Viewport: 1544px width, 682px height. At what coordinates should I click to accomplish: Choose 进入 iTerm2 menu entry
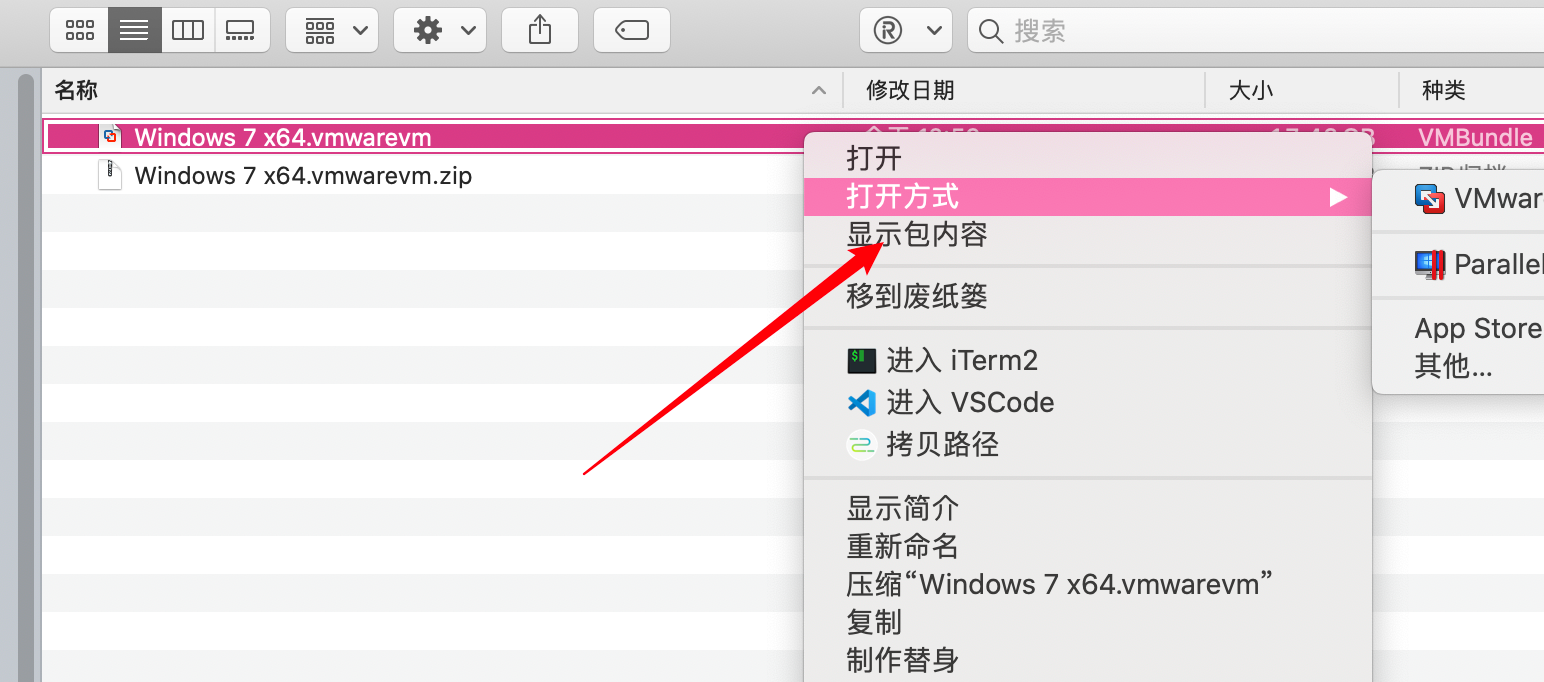click(x=1088, y=360)
